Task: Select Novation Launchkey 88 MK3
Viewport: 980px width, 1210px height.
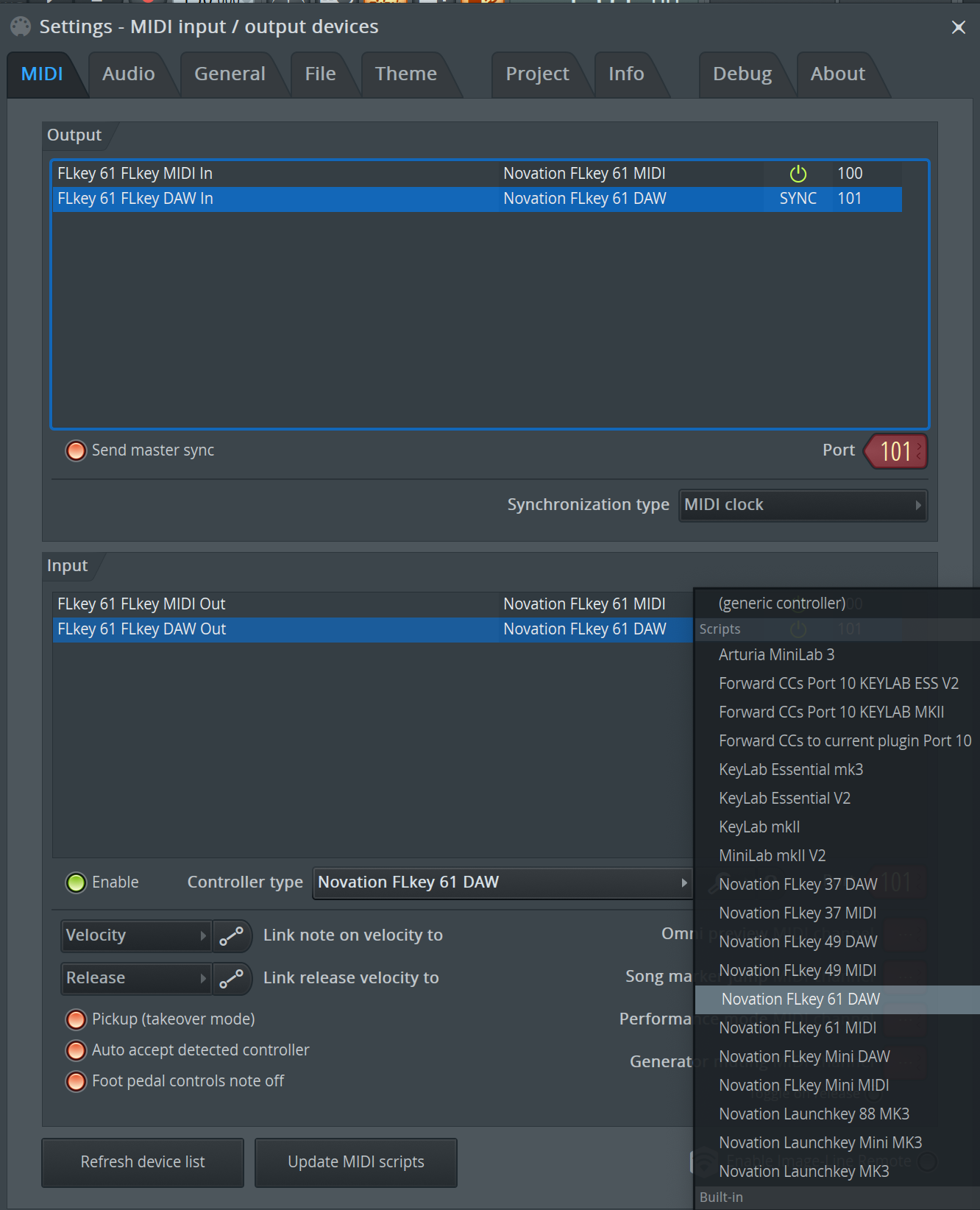Action: tap(837, 1114)
